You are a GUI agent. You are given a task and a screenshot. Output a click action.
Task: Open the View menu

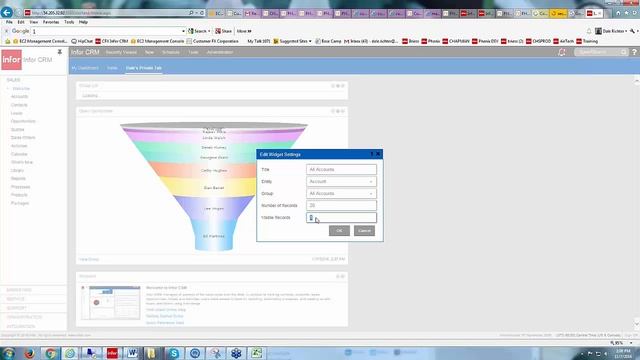34,22
